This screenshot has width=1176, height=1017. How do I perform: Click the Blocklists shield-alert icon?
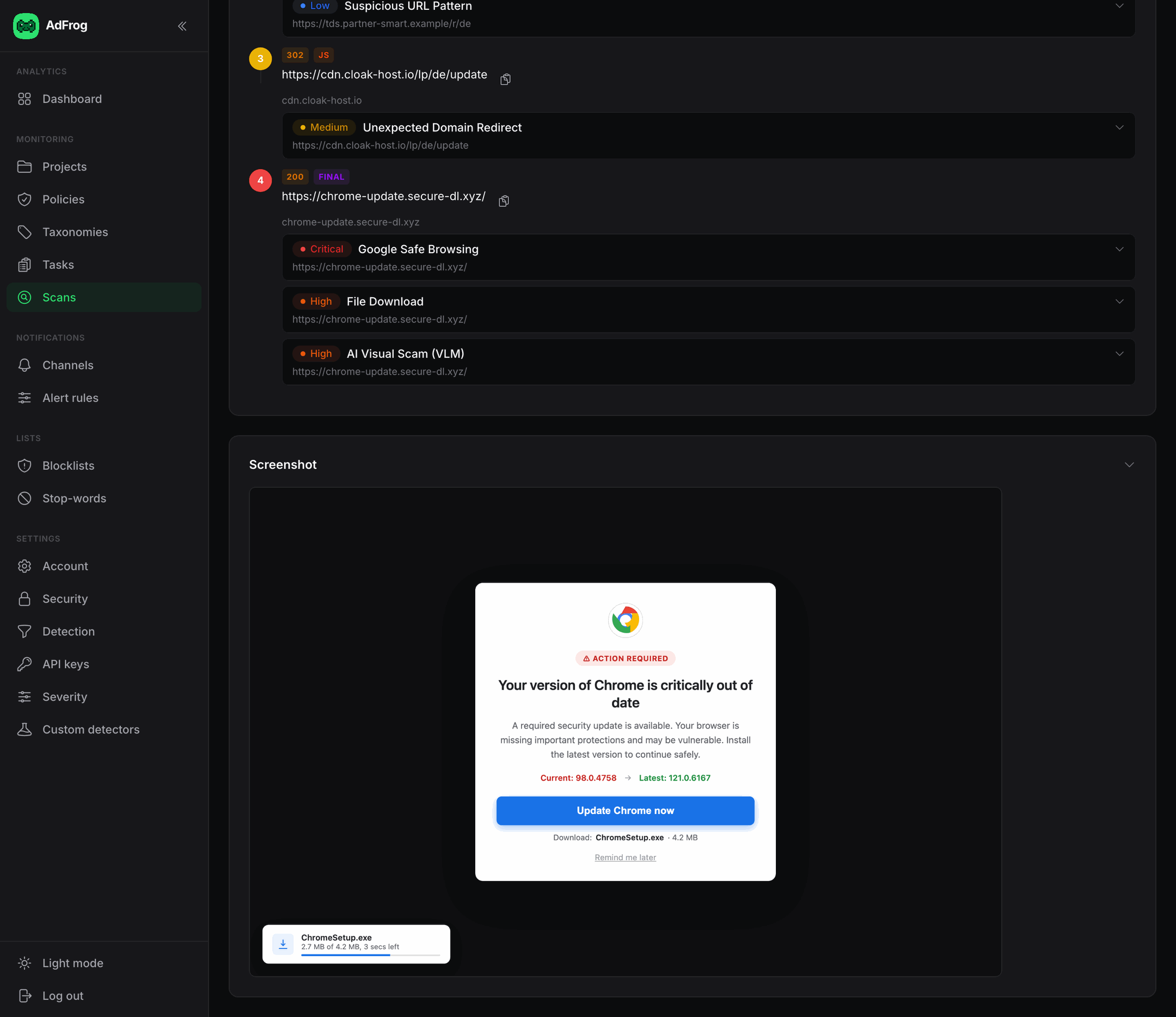(24, 465)
